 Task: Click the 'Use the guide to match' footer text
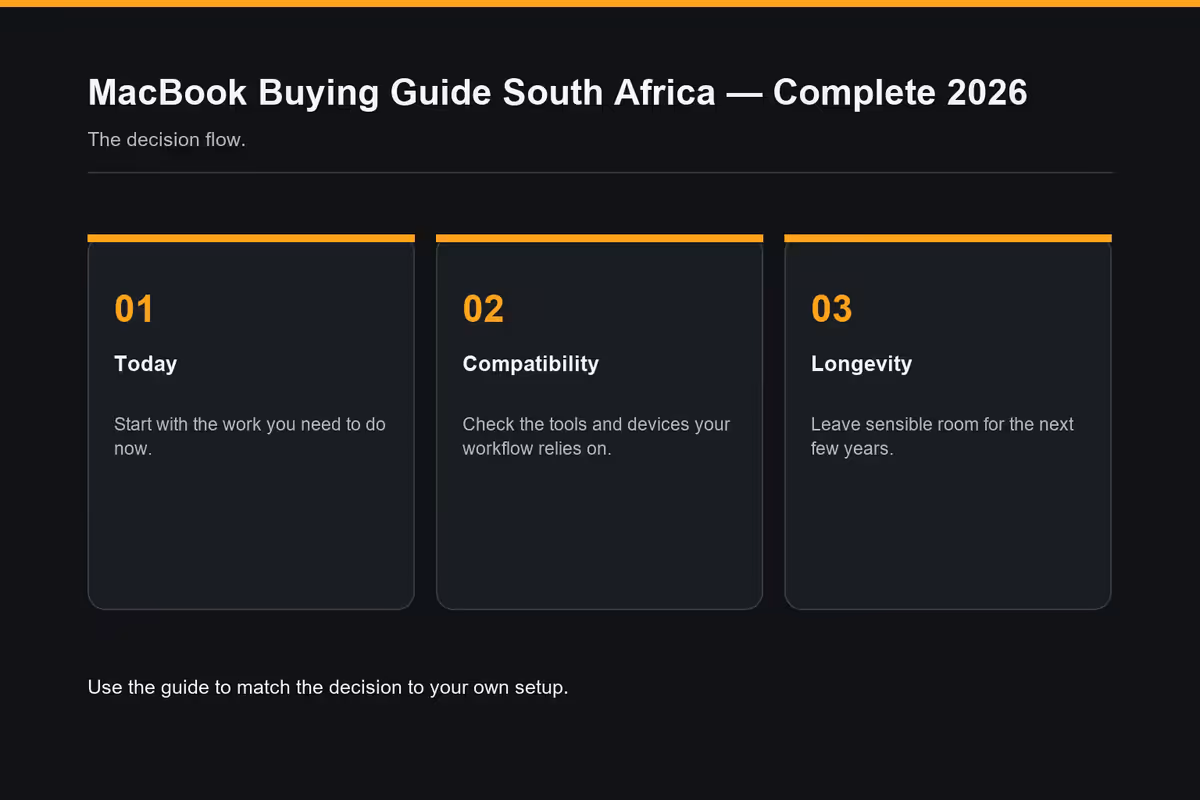pos(328,688)
